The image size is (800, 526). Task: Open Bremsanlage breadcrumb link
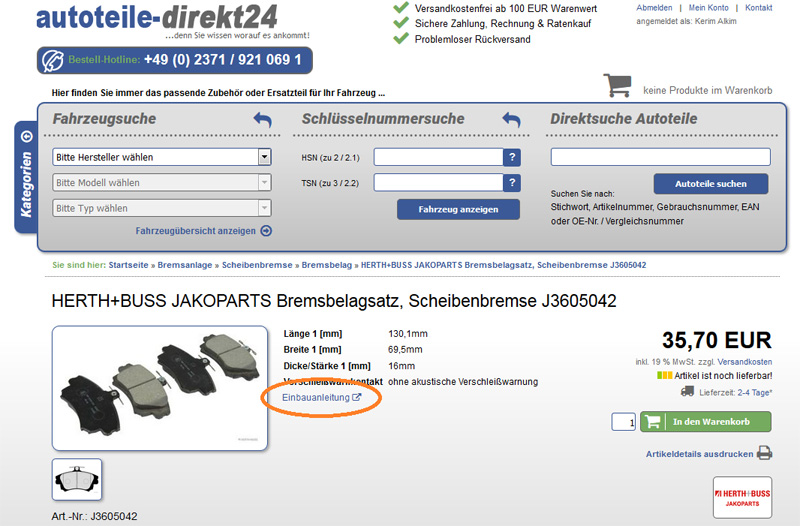click(185, 265)
